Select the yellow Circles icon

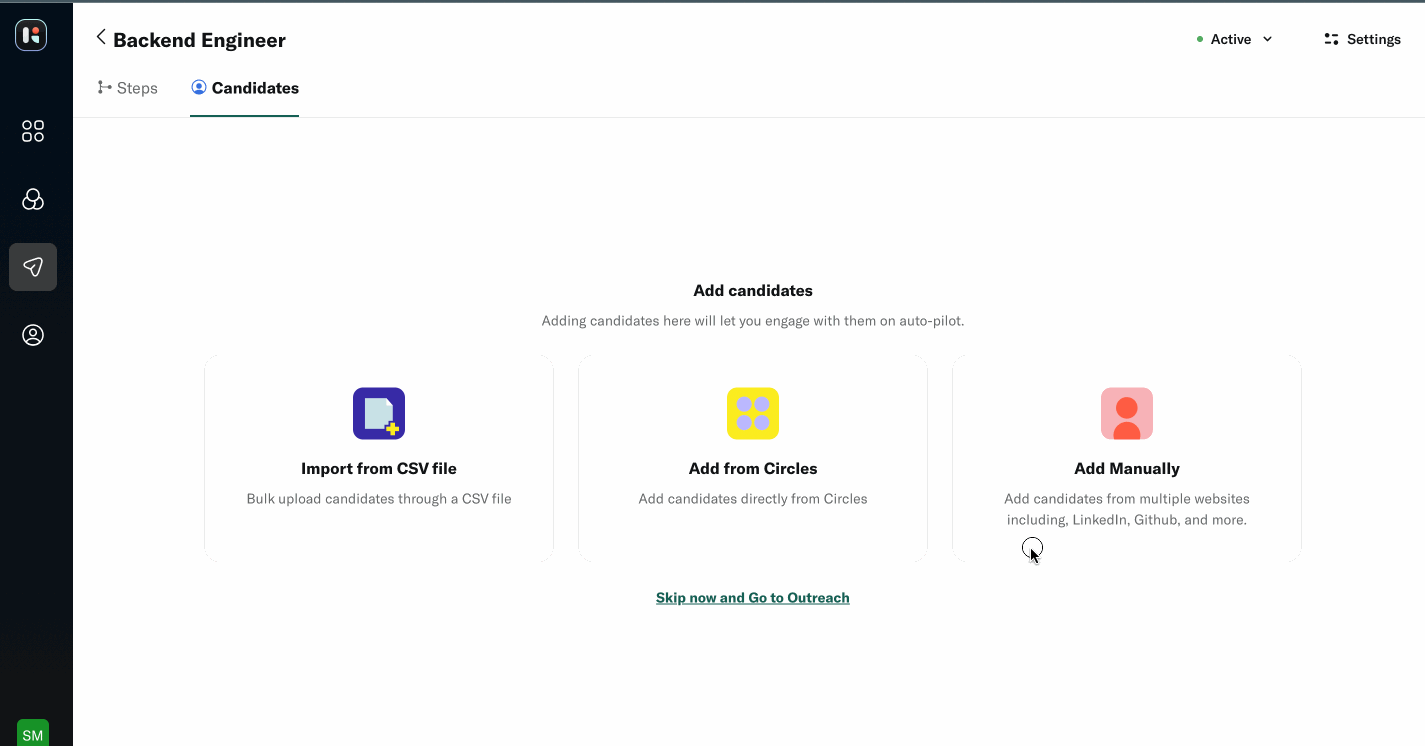pyautogui.click(x=752, y=413)
